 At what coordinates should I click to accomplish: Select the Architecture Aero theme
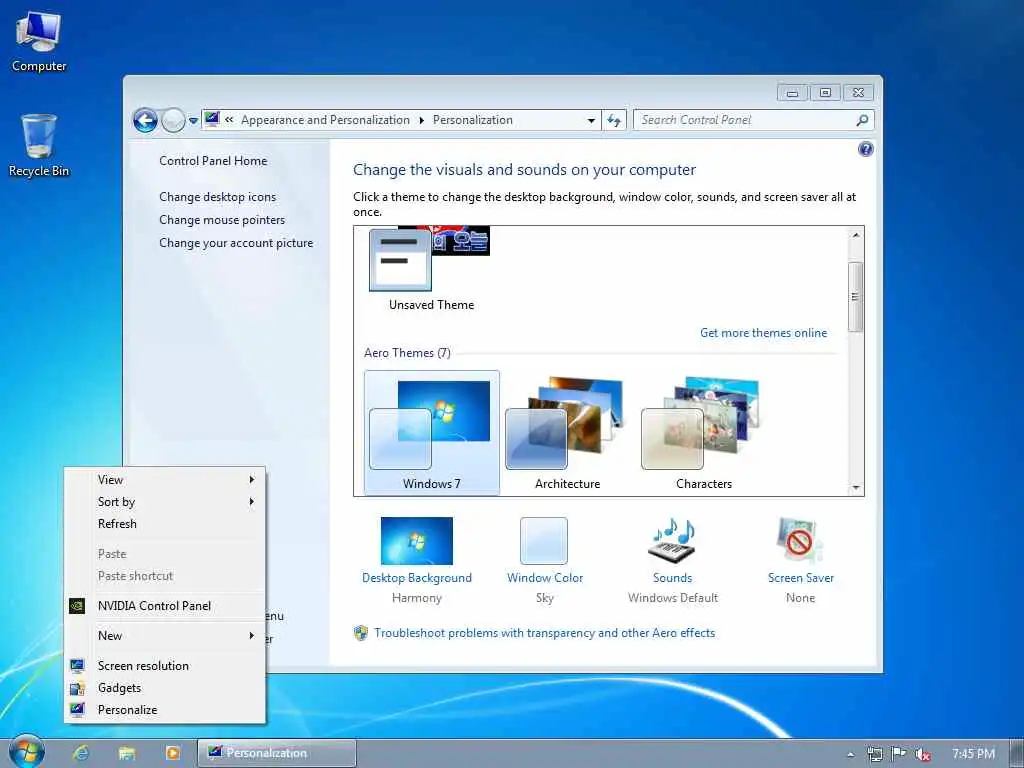(x=567, y=432)
